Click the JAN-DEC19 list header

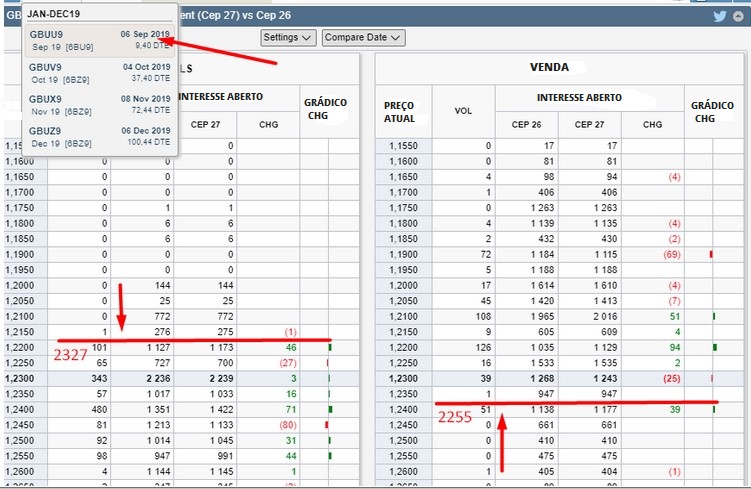point(54,11)
